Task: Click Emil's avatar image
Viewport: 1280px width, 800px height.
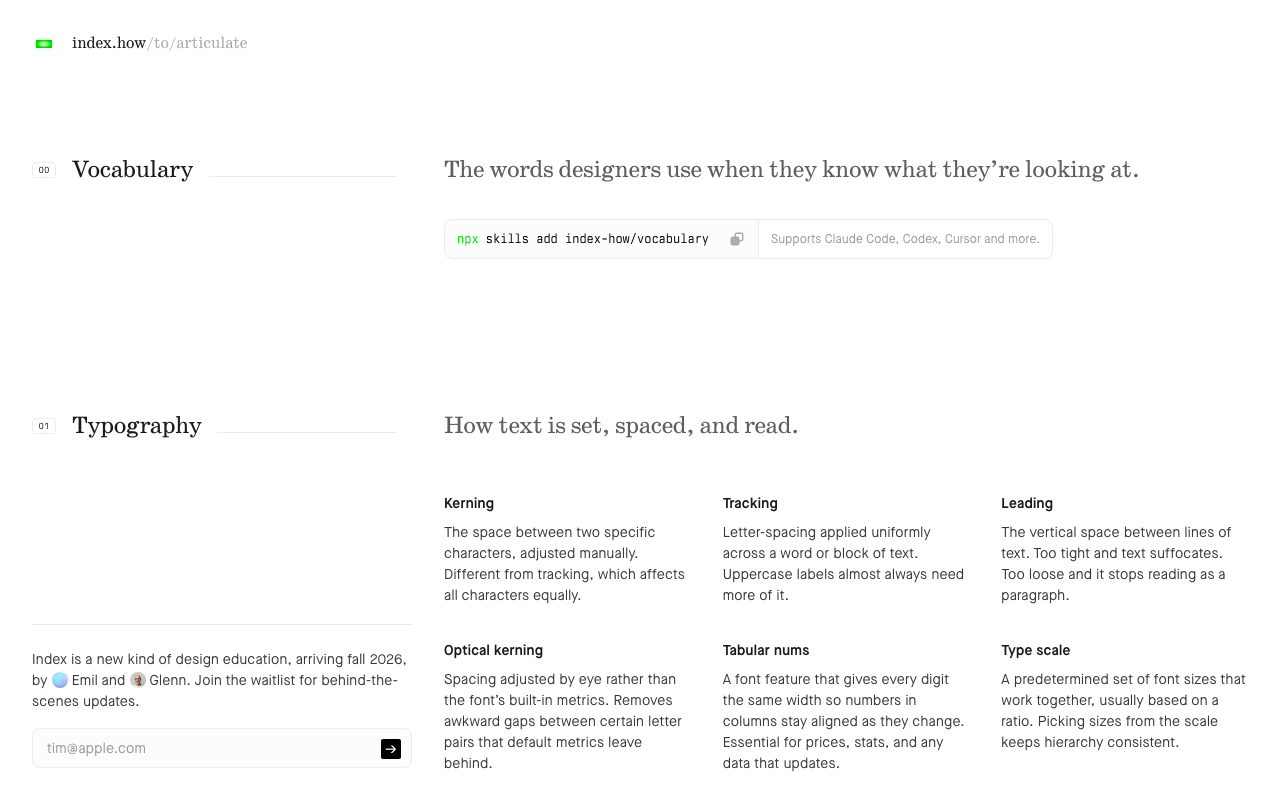Action: tap(60, 680)
